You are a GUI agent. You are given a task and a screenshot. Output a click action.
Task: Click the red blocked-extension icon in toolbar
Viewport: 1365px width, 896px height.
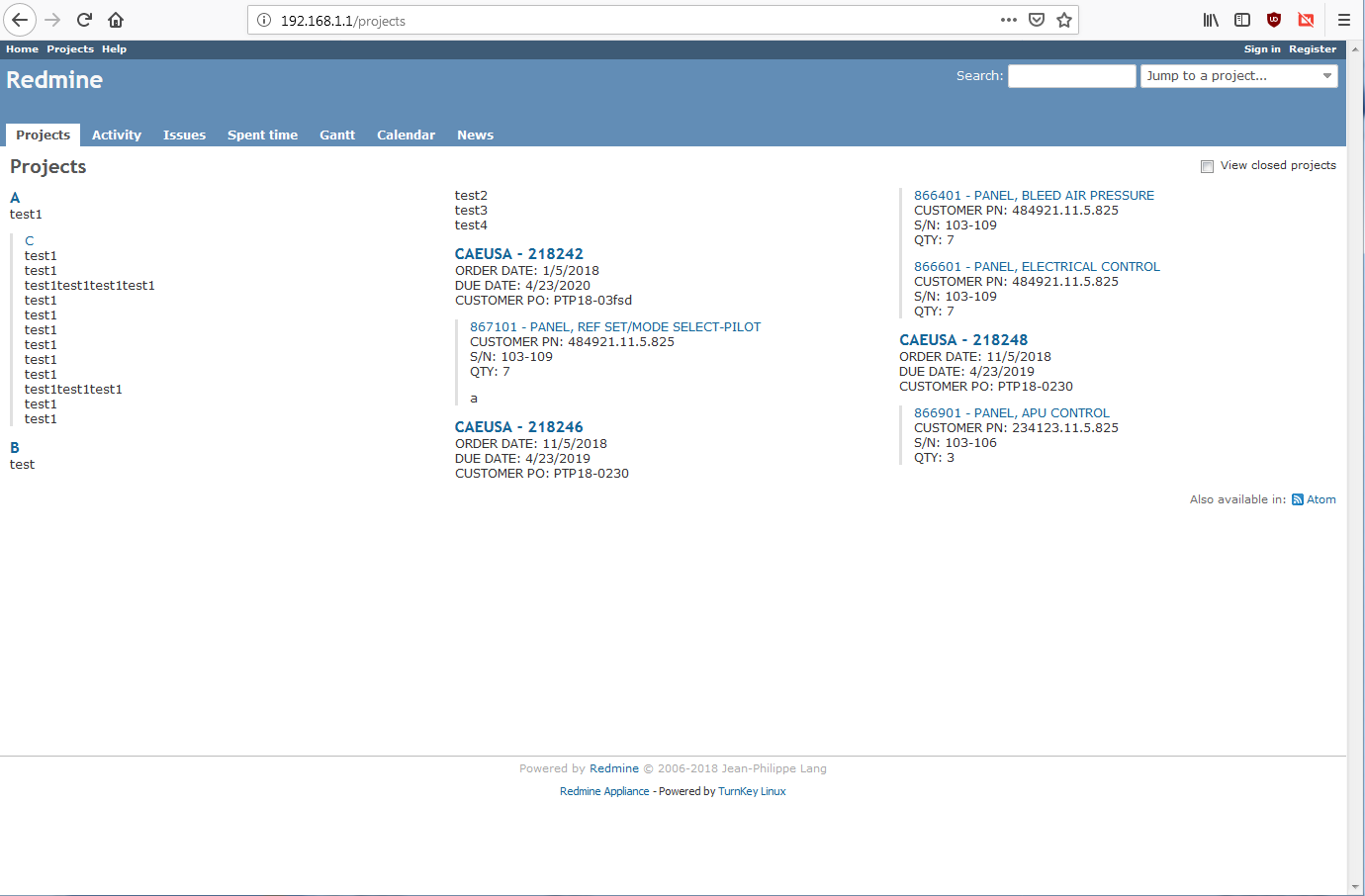tap(1306, 20)
